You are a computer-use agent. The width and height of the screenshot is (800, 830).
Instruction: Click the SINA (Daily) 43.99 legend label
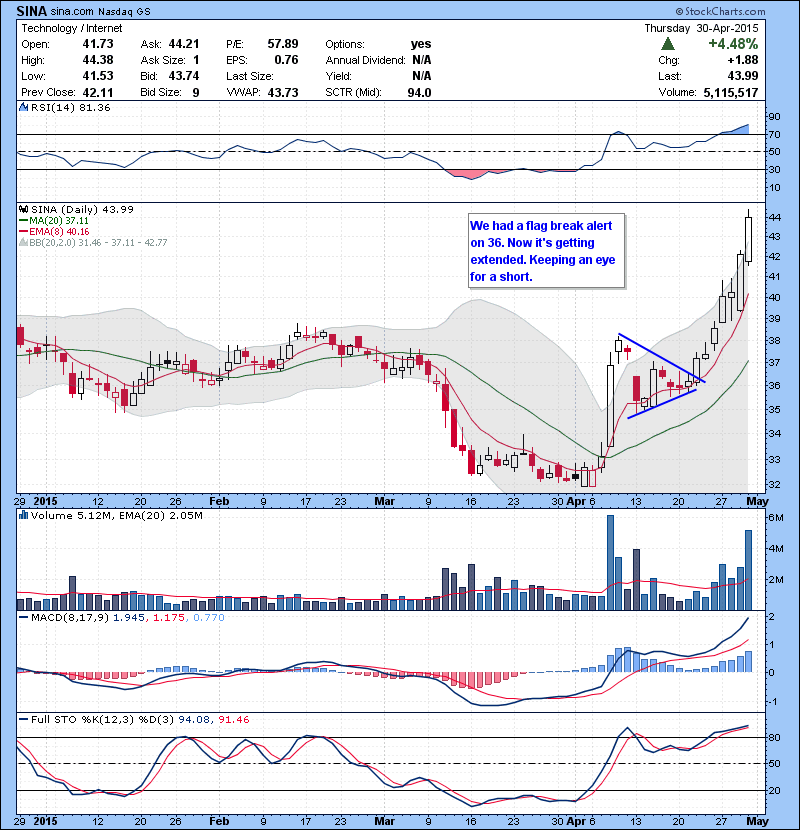[x=82, y=210]
